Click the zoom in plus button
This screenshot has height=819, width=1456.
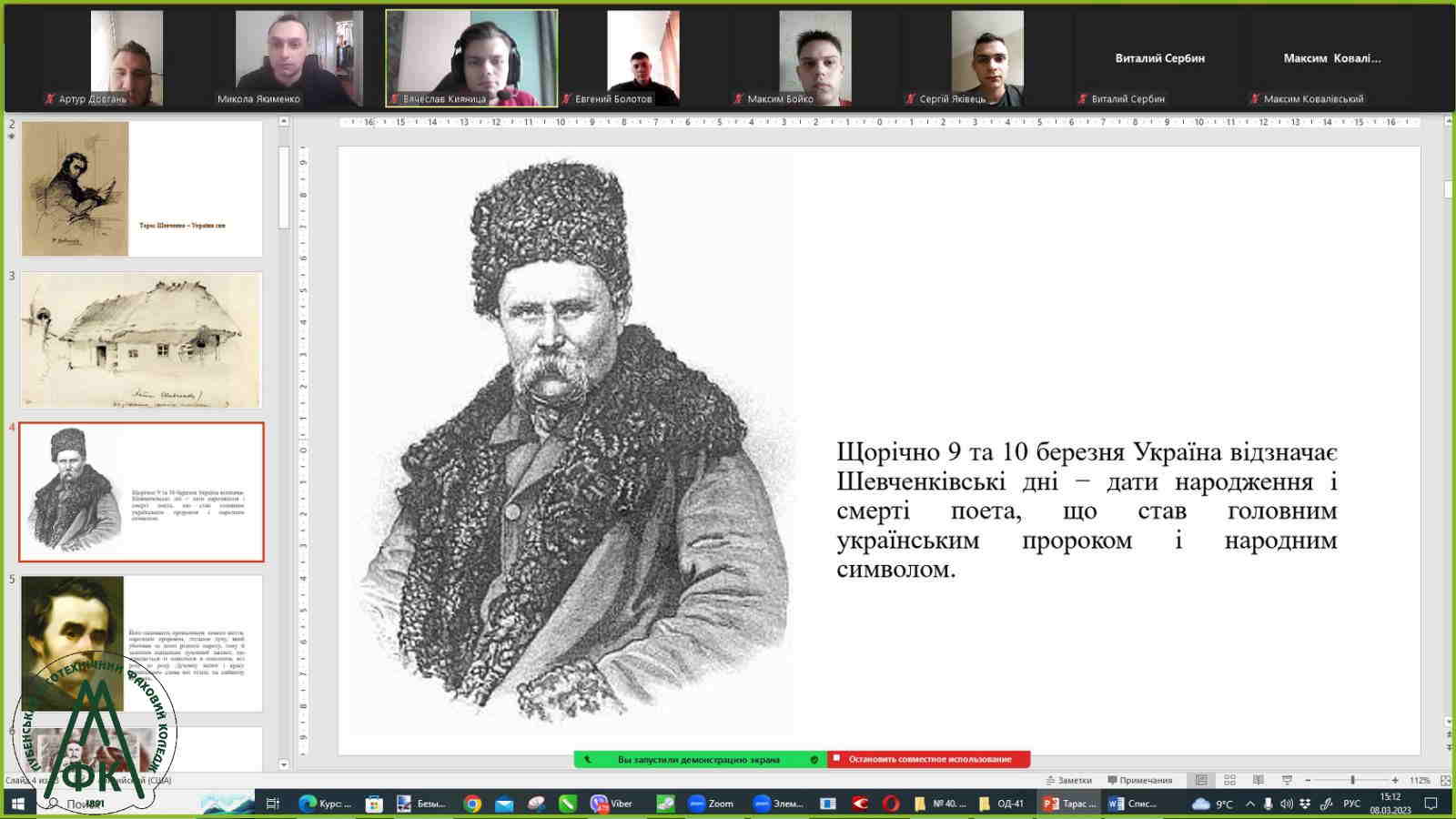click(x=1395, y=780)
